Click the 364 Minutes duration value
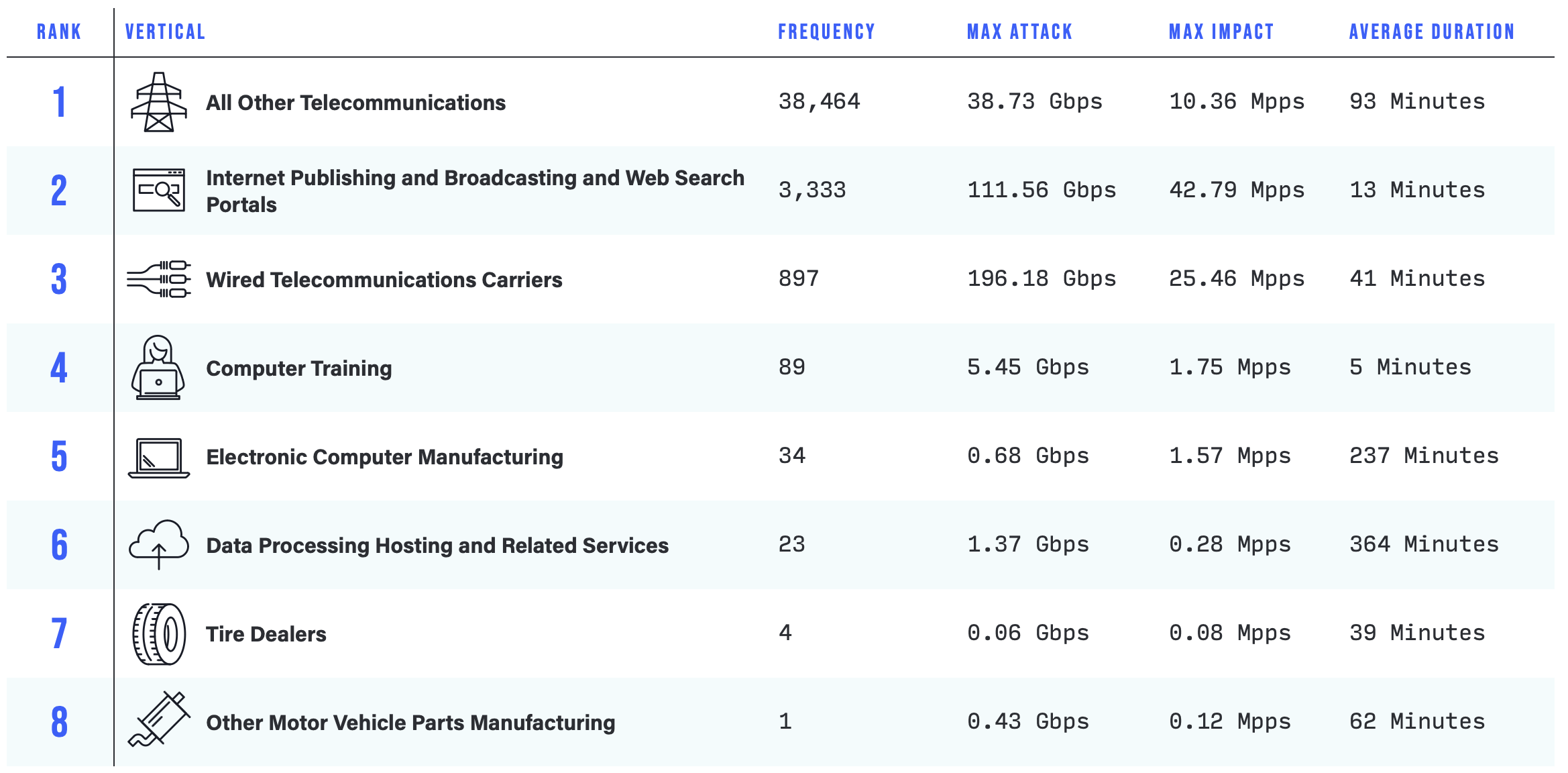Screen dimensions: 1568x773 point(1423,544)
